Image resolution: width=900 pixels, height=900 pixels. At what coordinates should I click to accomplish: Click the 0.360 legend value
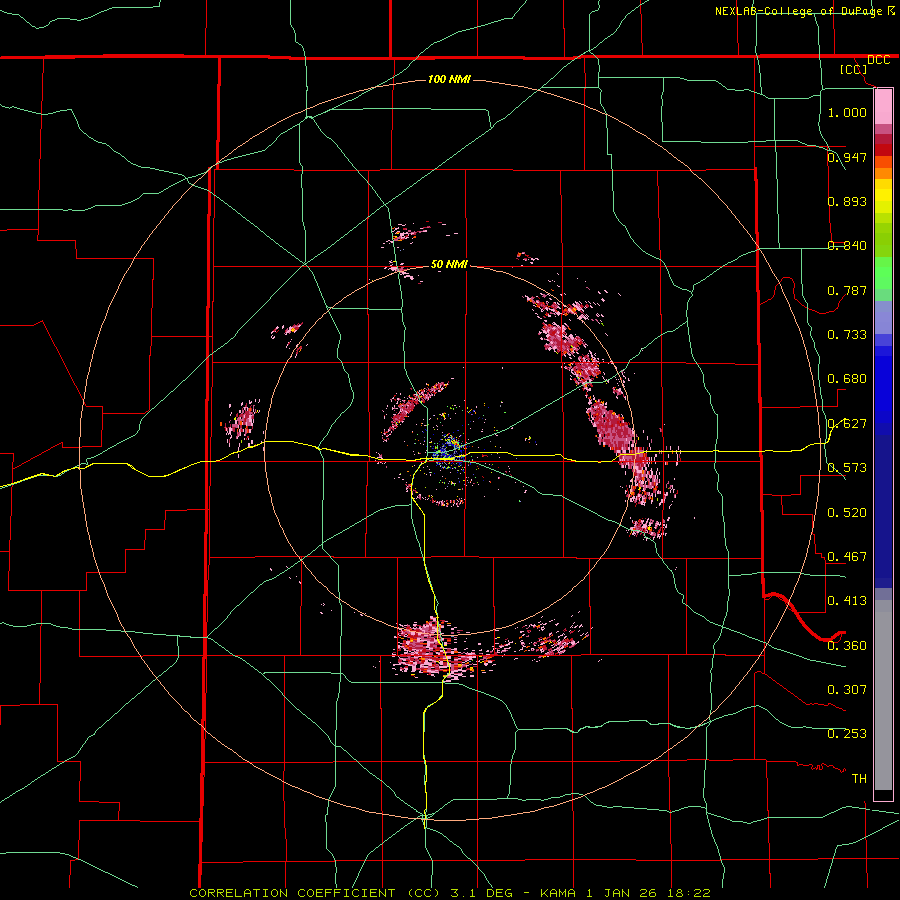pyautogui.click(x=847, y=645)
